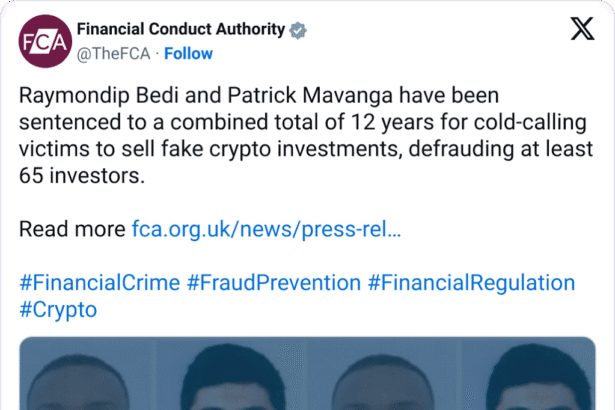This screenshot has height=410, width=615.
Task: Click the verified badge beside the account name
Action: click(x=298, y=30)
